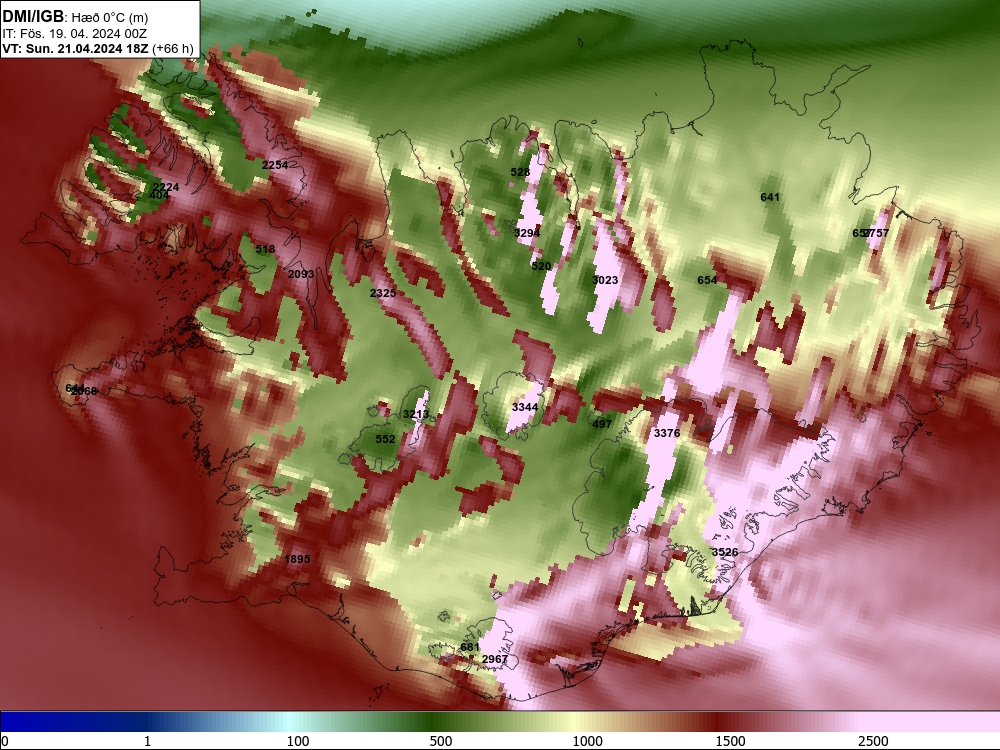Click the init time line 'IT: Fös. 19. 04. 2024 00Z'
The image size is (1000, 750).
[x=75, y=34]
